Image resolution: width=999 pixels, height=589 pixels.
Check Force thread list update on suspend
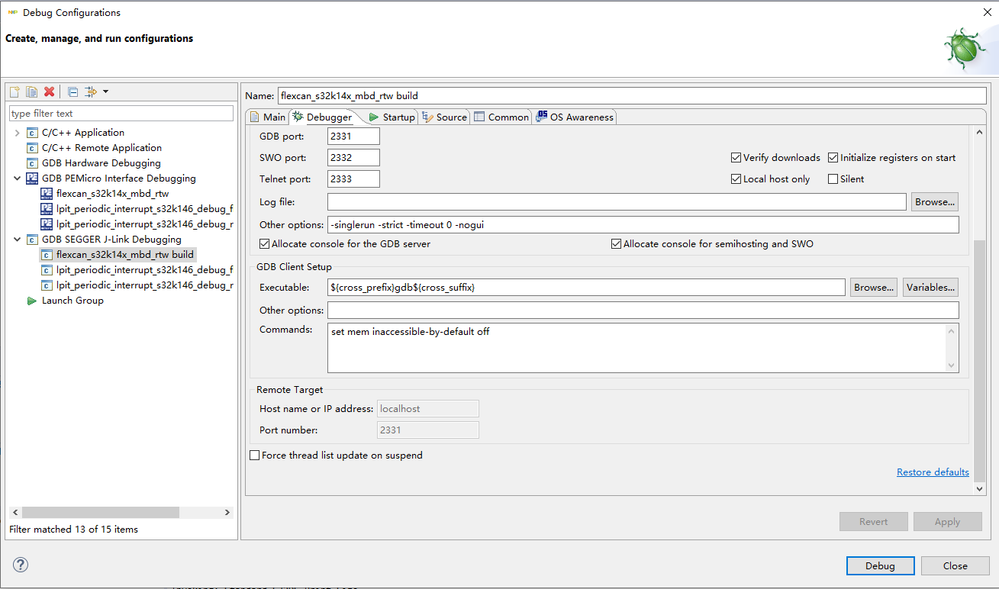(x=254, y=456)
